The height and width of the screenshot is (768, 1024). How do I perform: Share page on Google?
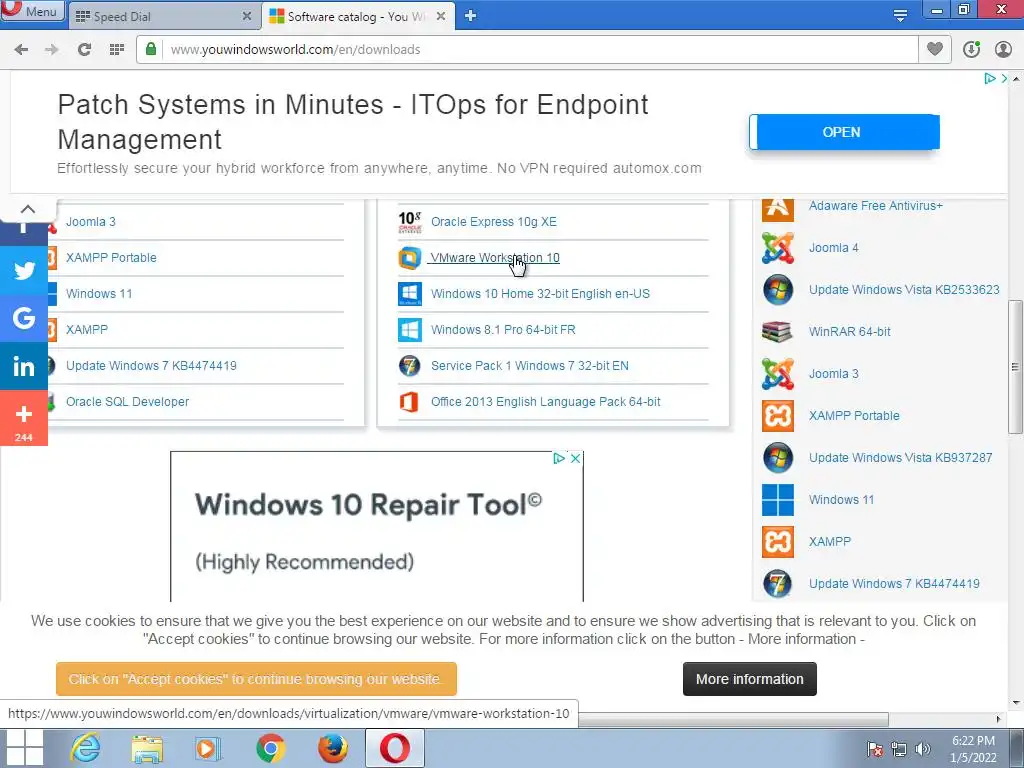pyautogui.click(x=24, y=318)
